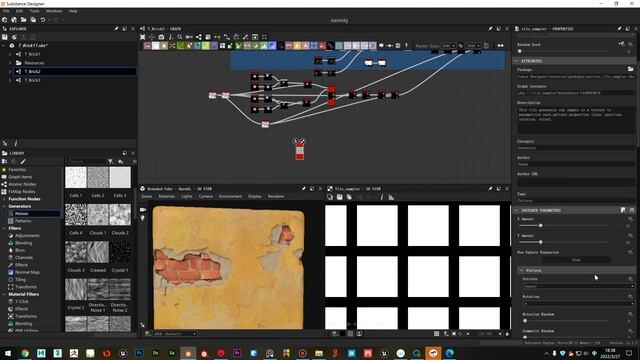Collapse the T_Brick11.sbs package in Explorer
Viewport: 640px width, 360px height.
pyautogui.click(x=4, y=45)
